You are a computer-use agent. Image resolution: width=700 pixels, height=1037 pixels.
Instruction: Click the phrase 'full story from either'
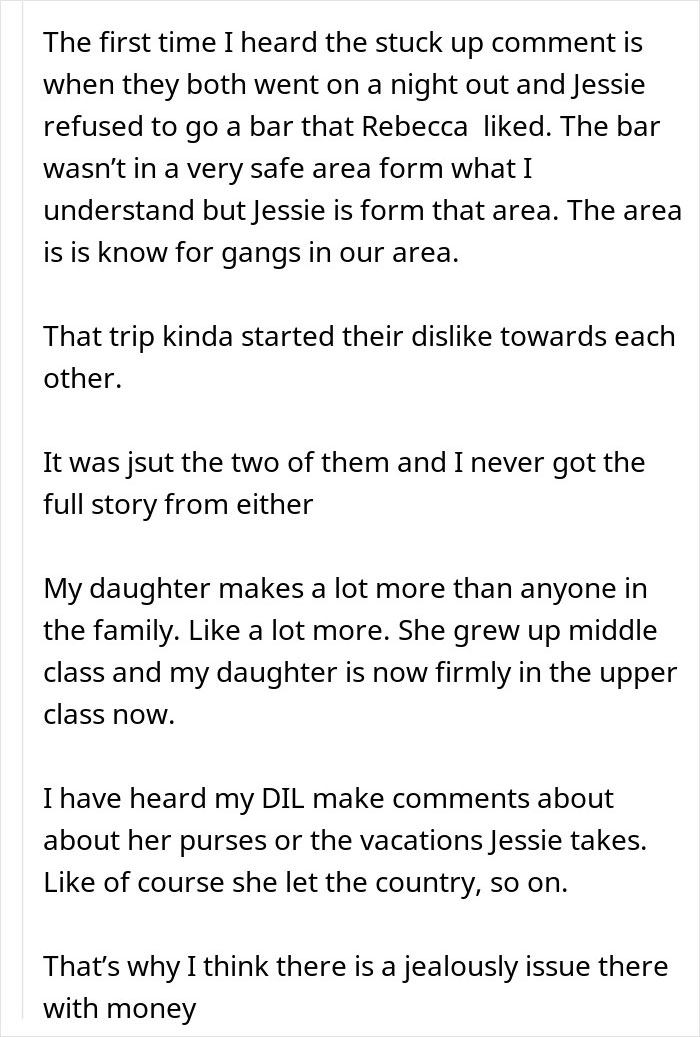coord(178,505)
